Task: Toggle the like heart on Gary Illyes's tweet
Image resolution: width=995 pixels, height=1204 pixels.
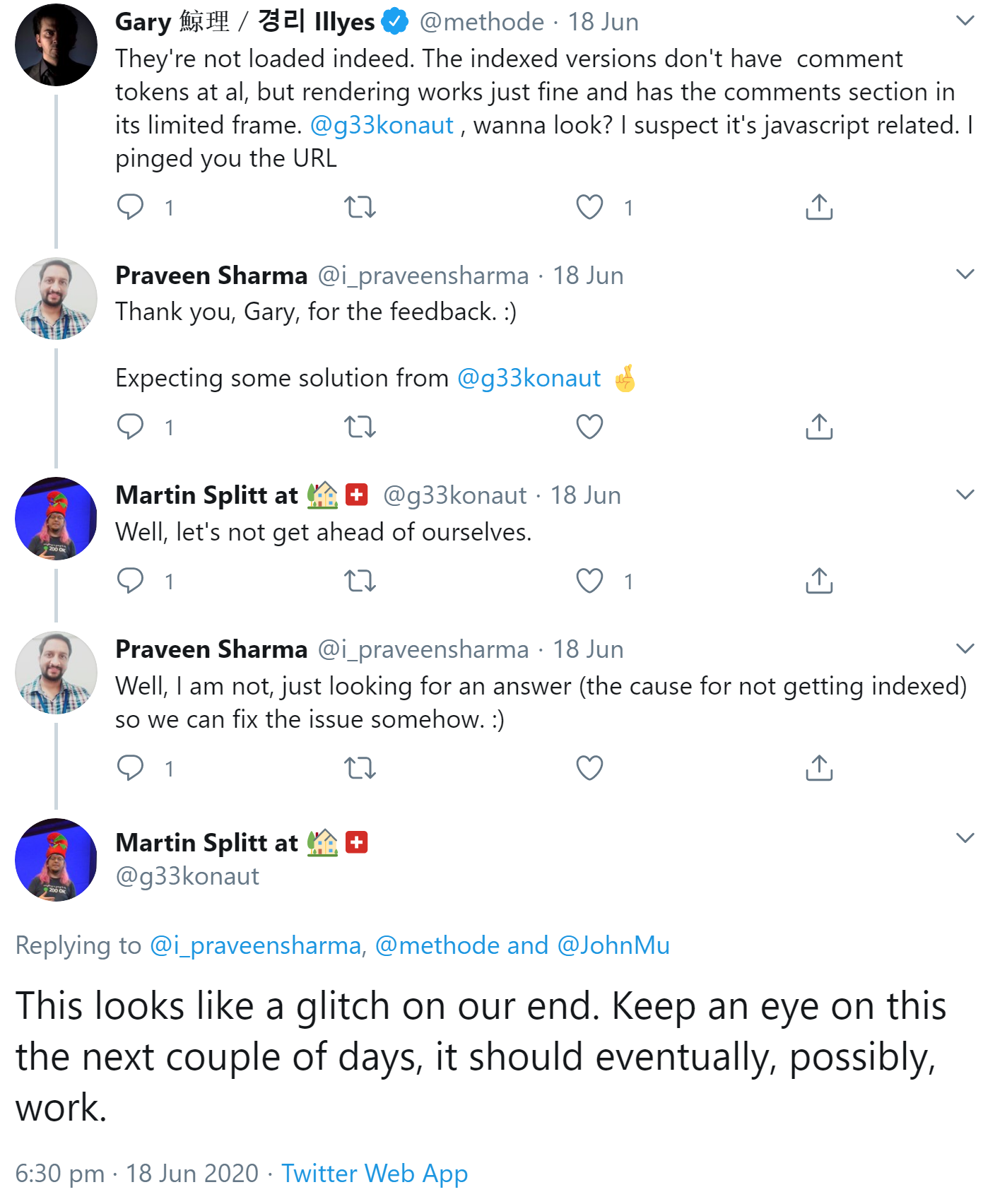Action: (x=589, y=207)
